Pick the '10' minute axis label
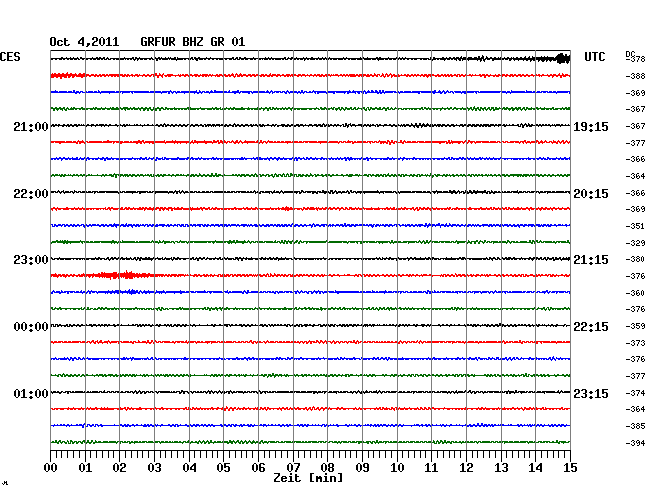 pyautogui.click(x=397, y=468)
